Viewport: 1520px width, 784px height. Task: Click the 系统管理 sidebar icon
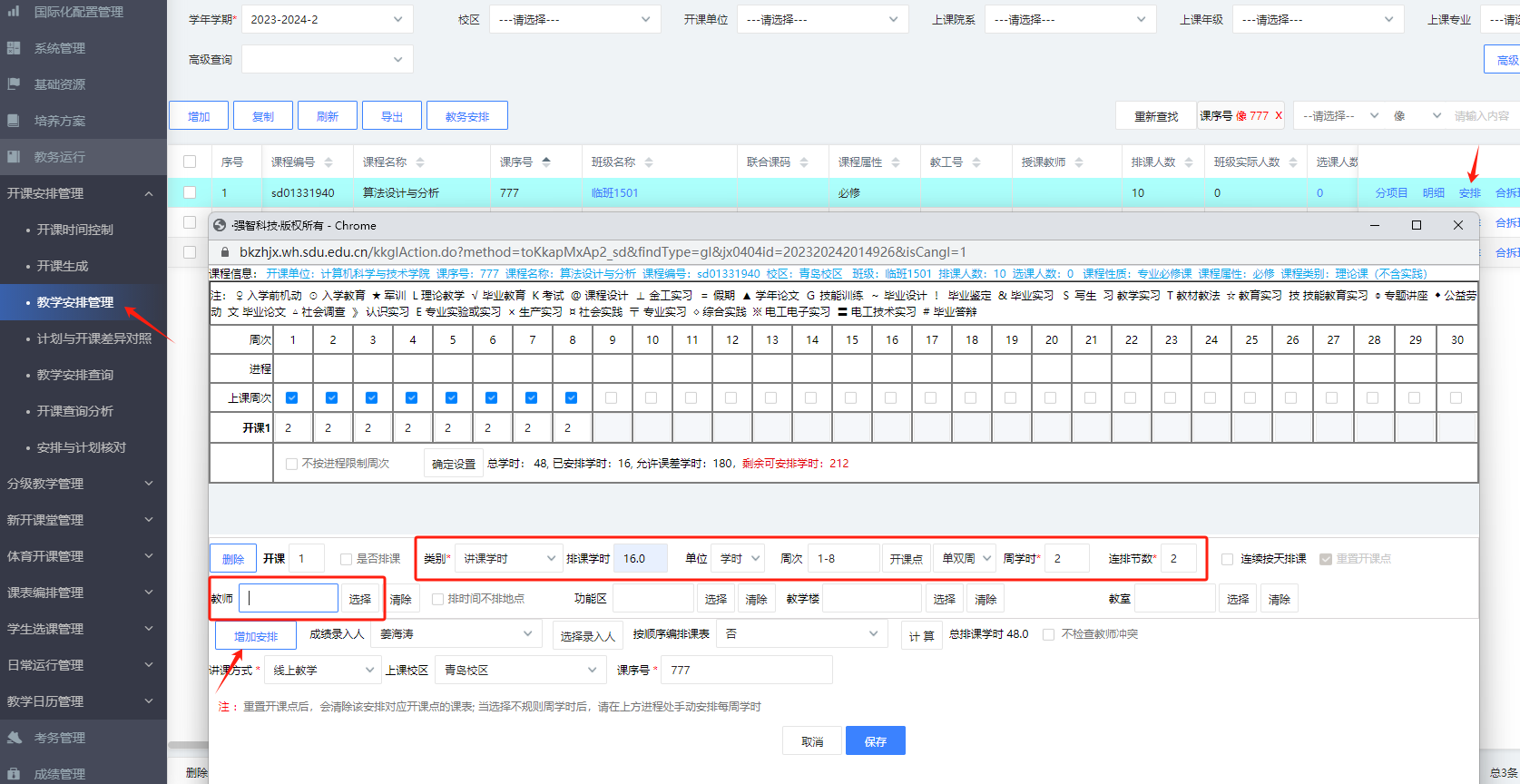(14, 48)
